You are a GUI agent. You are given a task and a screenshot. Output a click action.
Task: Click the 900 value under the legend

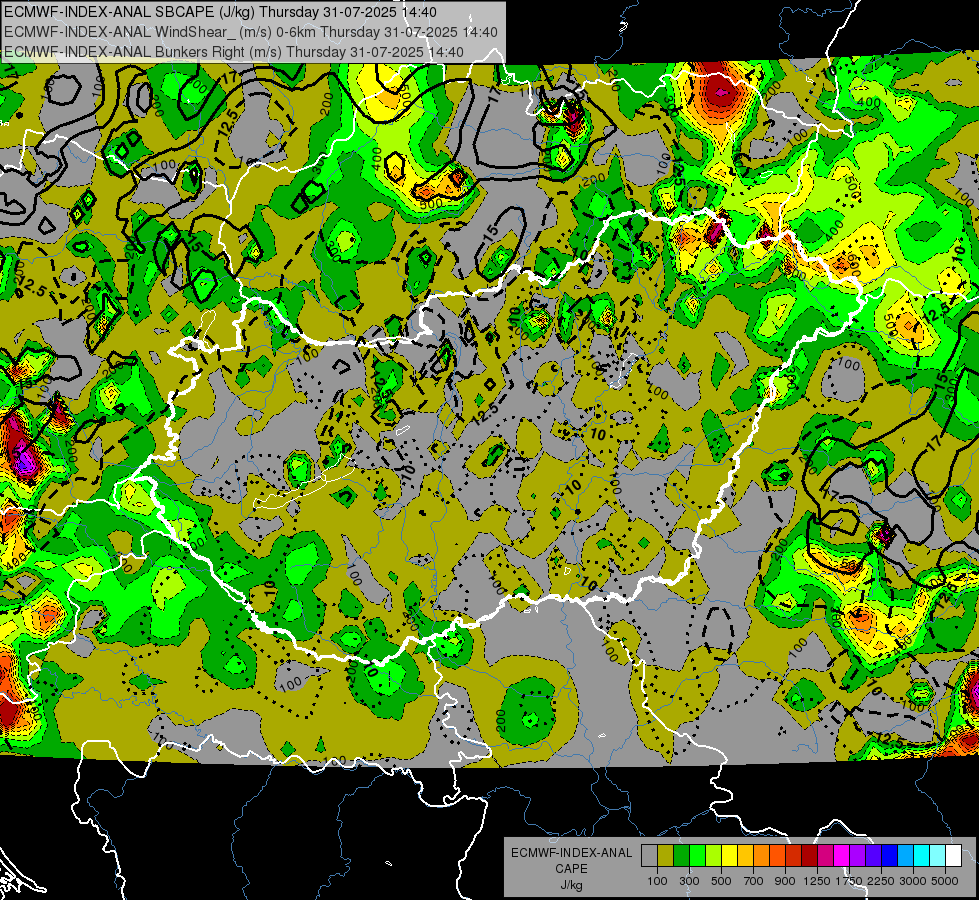click(785, 881)
